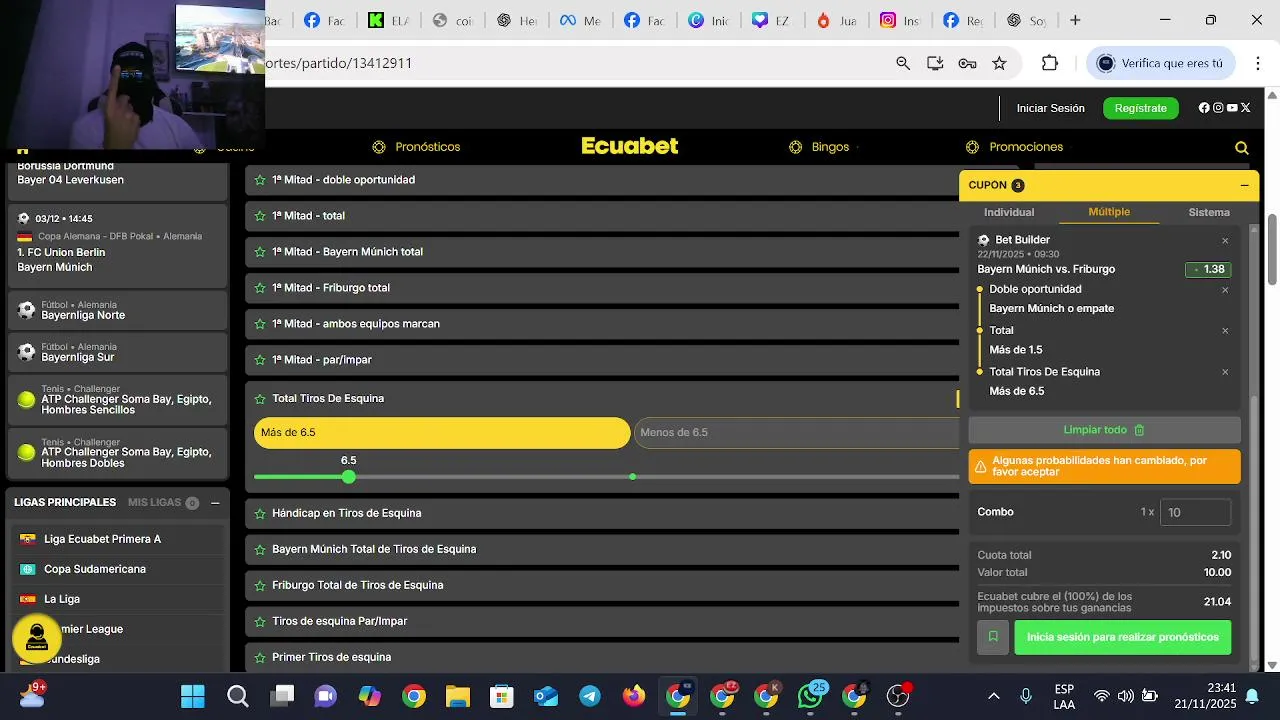The width and height of the screenshot is (1280, 720).
Task: Switch to the Individual coupon tab
Action: pyautogui.click(x=1009, y=212)
